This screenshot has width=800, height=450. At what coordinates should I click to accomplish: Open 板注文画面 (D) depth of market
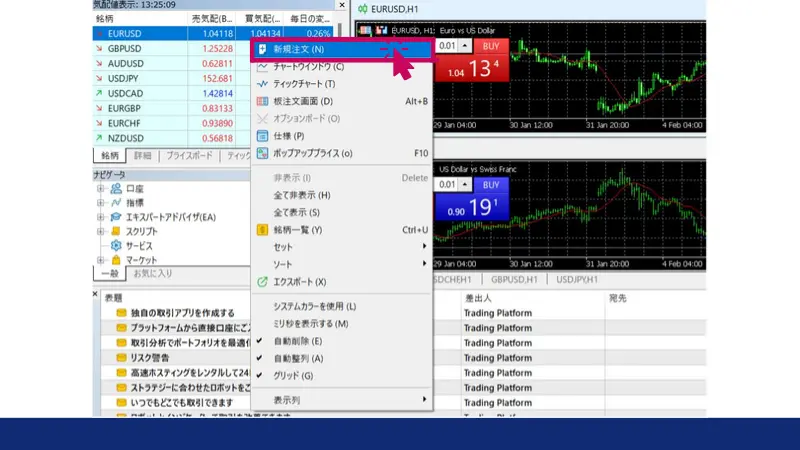(x=302, y=101)
